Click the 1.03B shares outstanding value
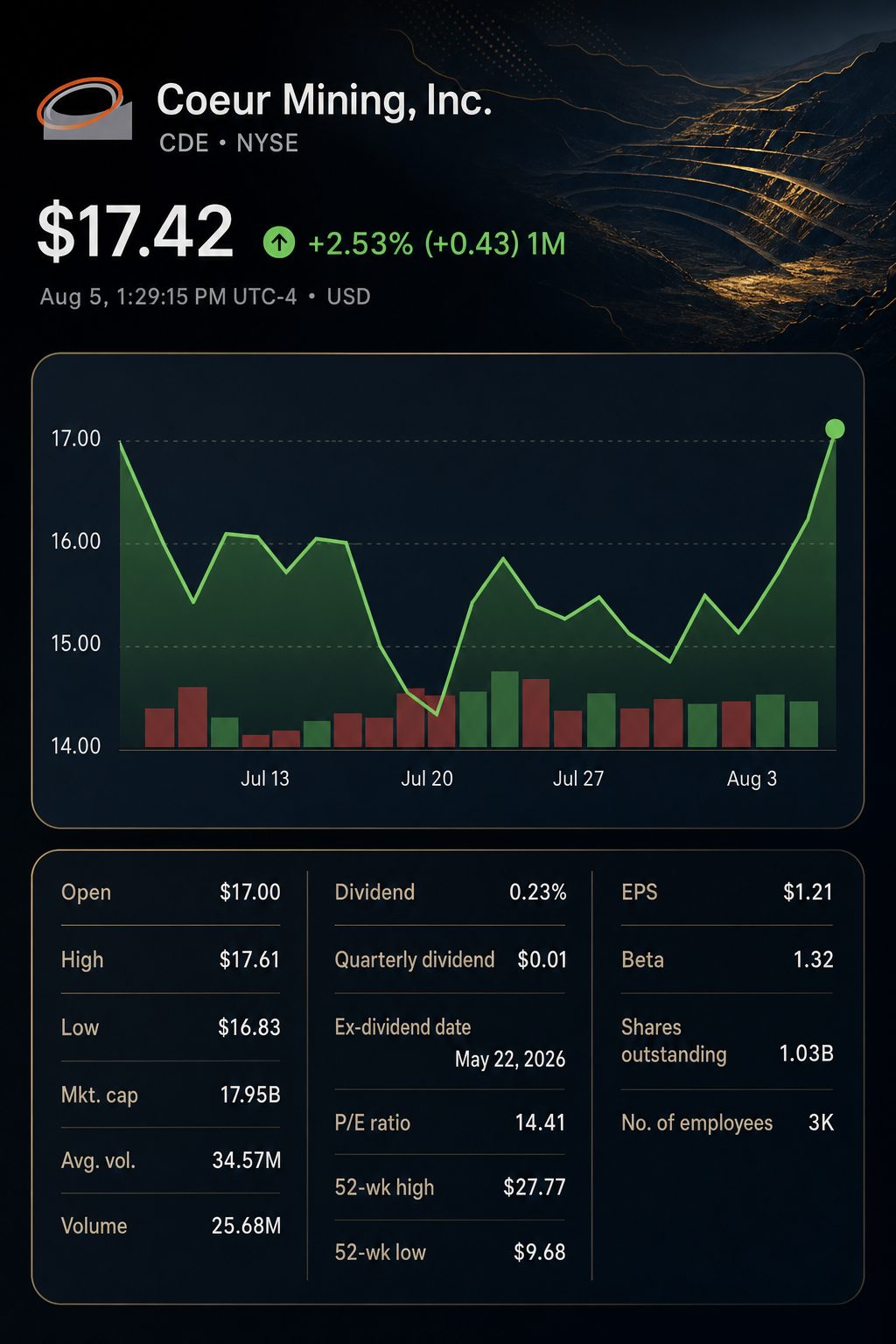This screenshot has width=896, height=1344. (806, 1053)
